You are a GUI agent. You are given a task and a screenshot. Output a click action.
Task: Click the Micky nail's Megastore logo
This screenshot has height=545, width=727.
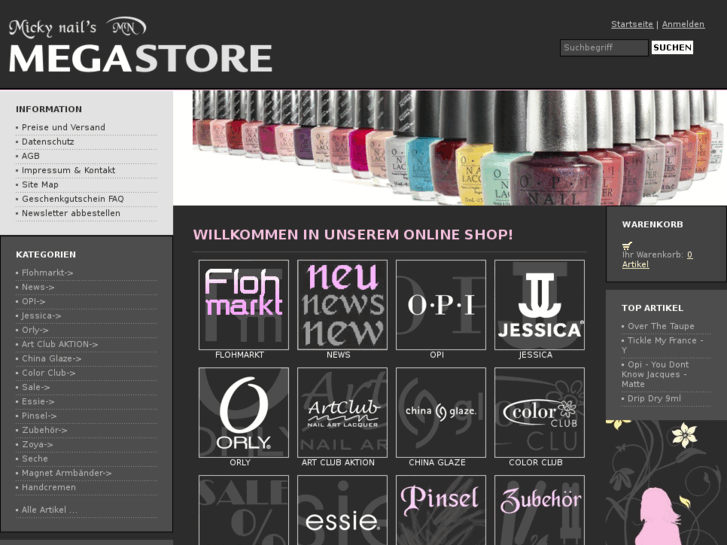pos(140,45)
